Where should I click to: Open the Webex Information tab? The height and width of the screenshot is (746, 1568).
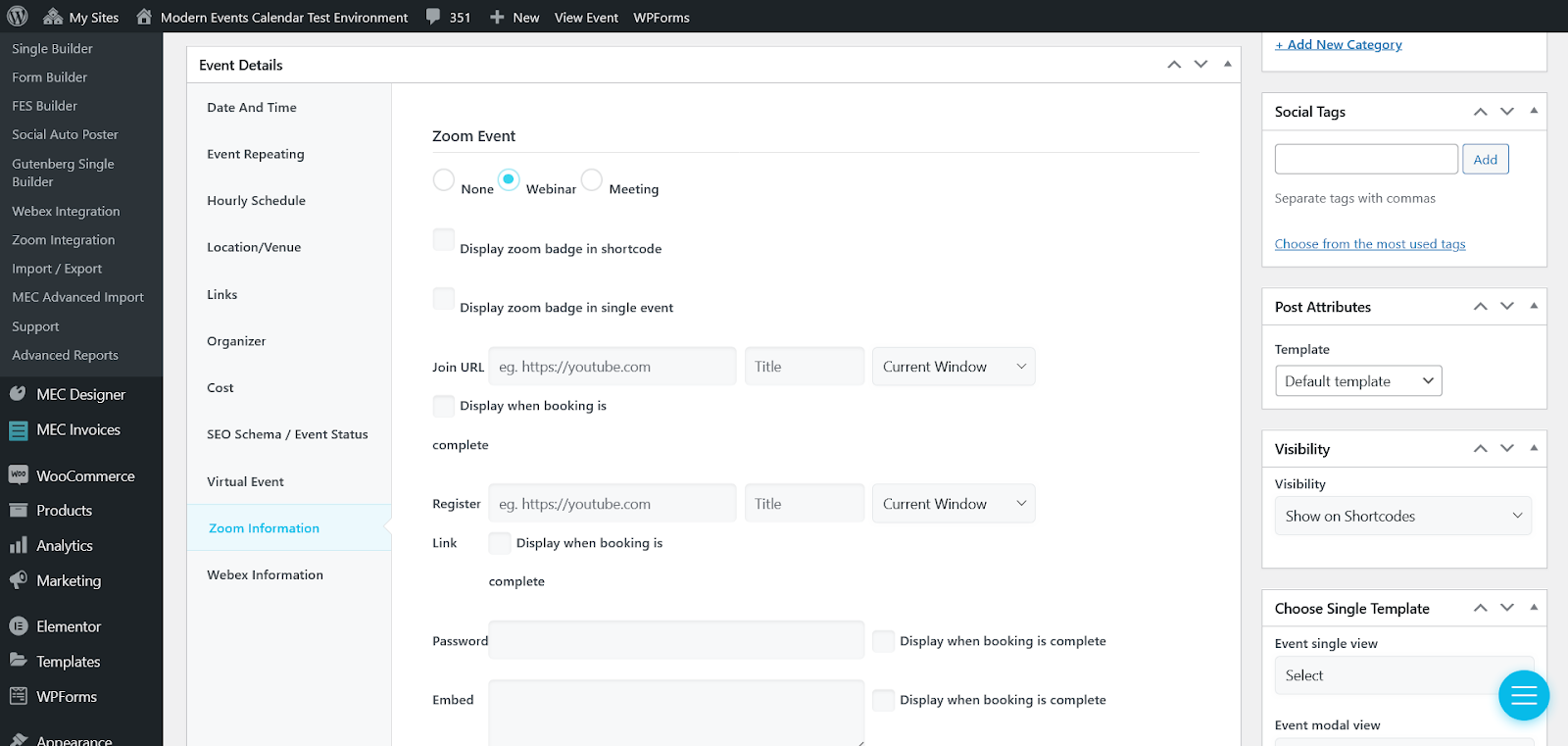[x=265, y=574]
